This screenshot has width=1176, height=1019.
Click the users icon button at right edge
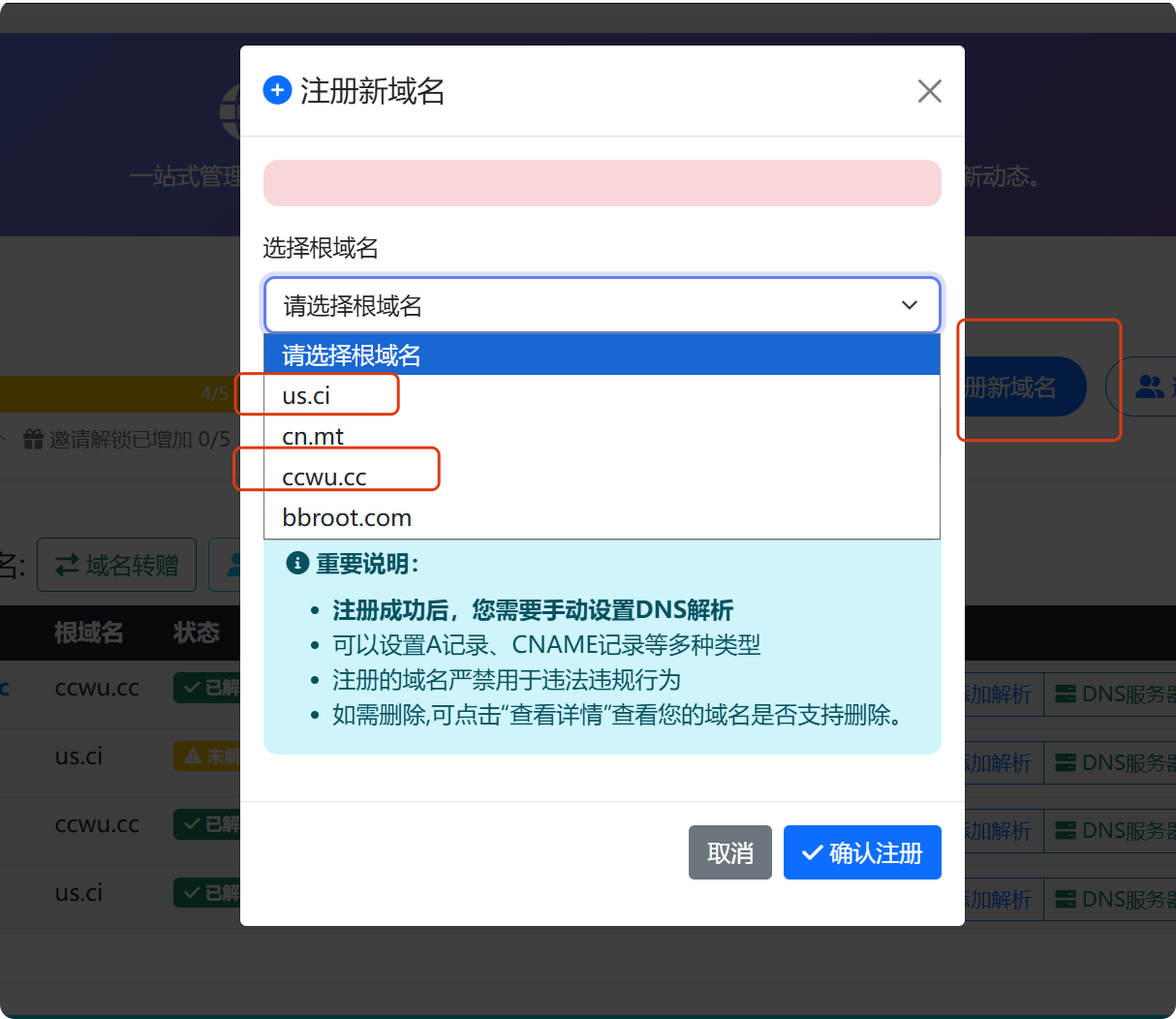pyautogui.click(x=1150, y=387)
